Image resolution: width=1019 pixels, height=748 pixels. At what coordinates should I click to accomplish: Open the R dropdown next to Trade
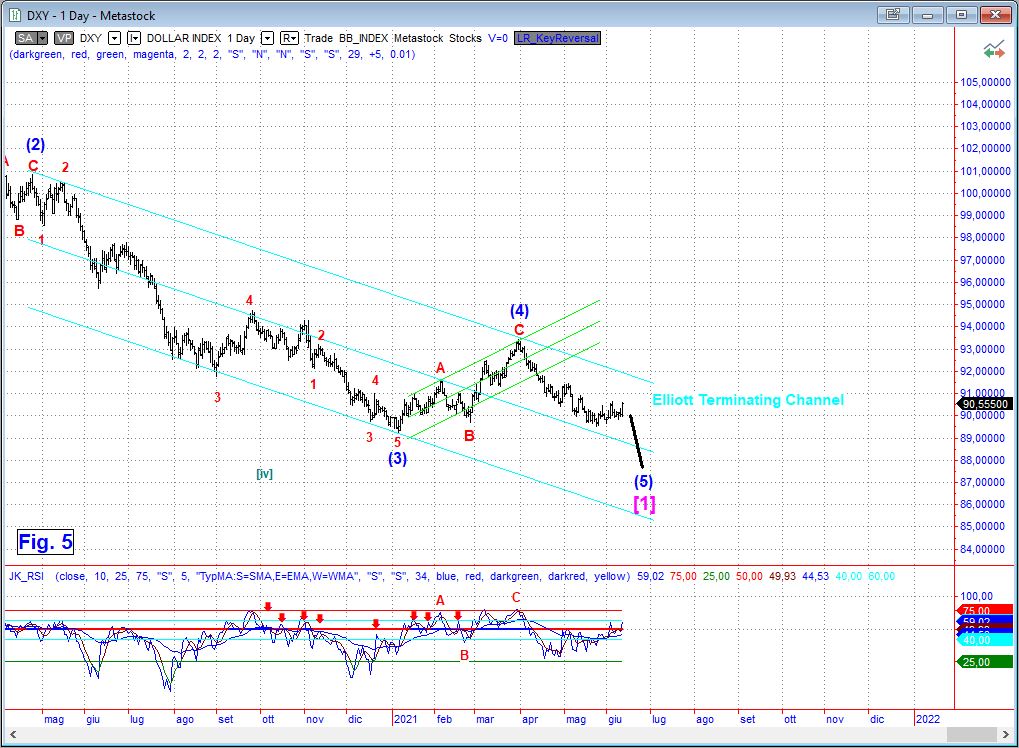pyautogui.click(x=290, y=37)
